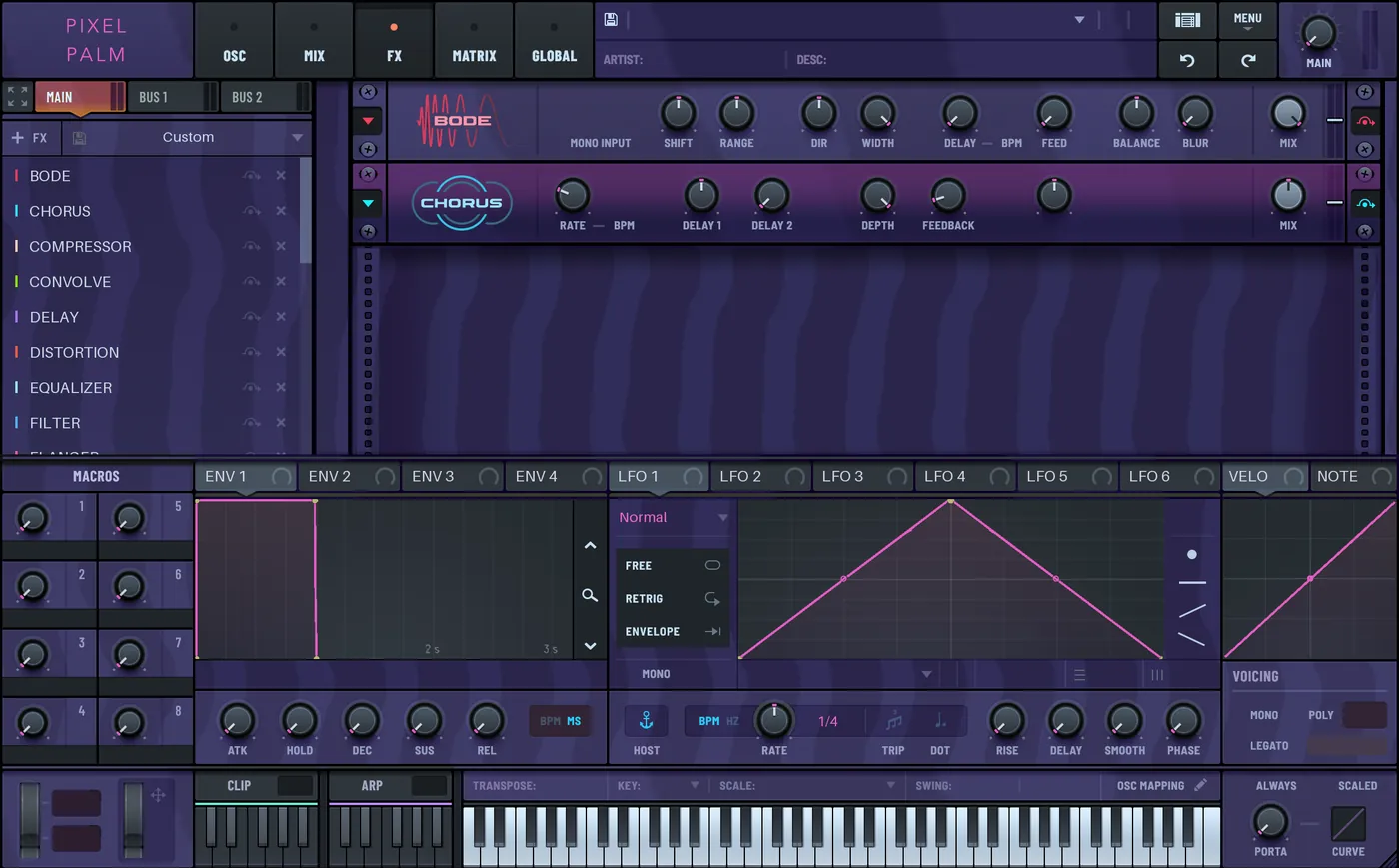Image resolution: width=1399 pixels, height=868 pixels.
Task: Click the redo arrow icon
Action: (x=1248, y=60)
